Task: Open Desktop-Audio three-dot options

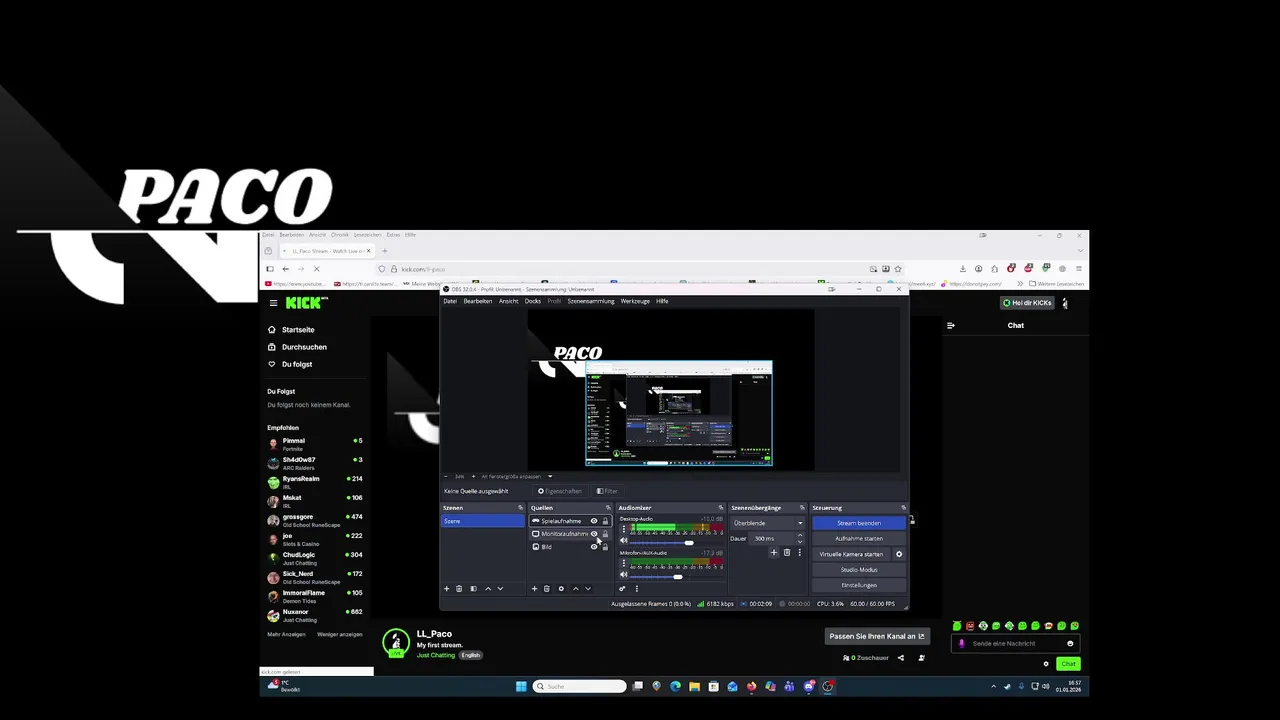Action: click(624, 529)
